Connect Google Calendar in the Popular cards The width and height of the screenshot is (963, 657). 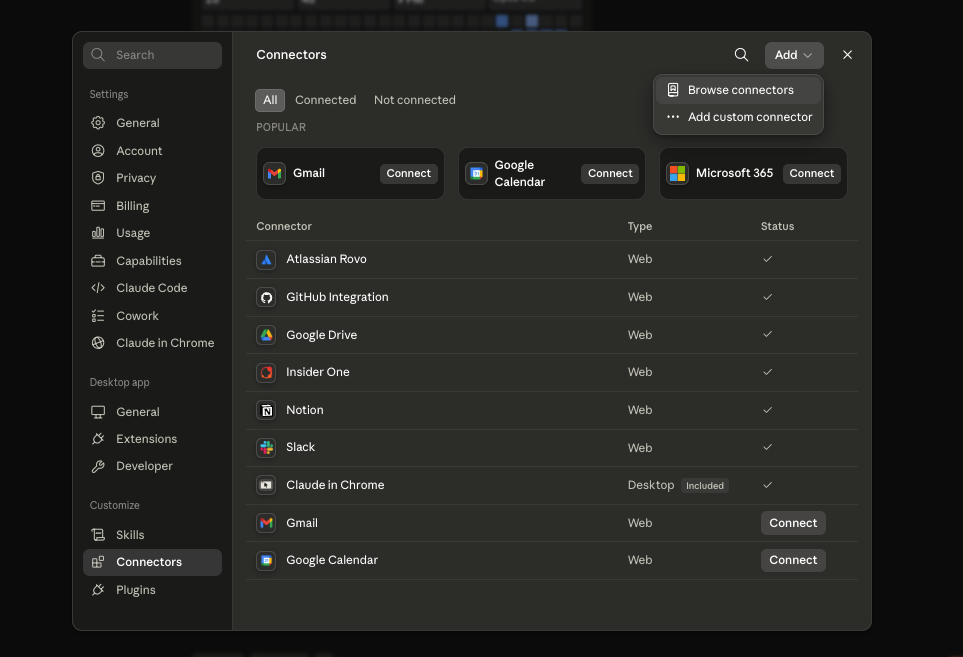point(610,173)
